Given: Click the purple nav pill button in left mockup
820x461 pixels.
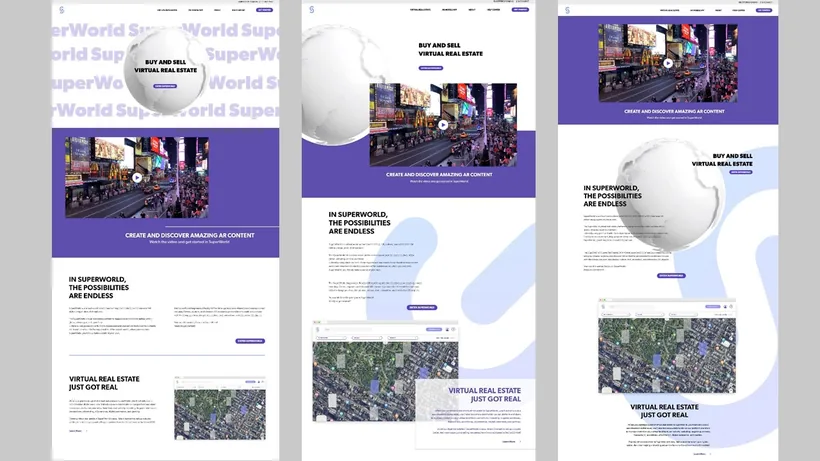Looking at the screenshot, I should (264, 10).
